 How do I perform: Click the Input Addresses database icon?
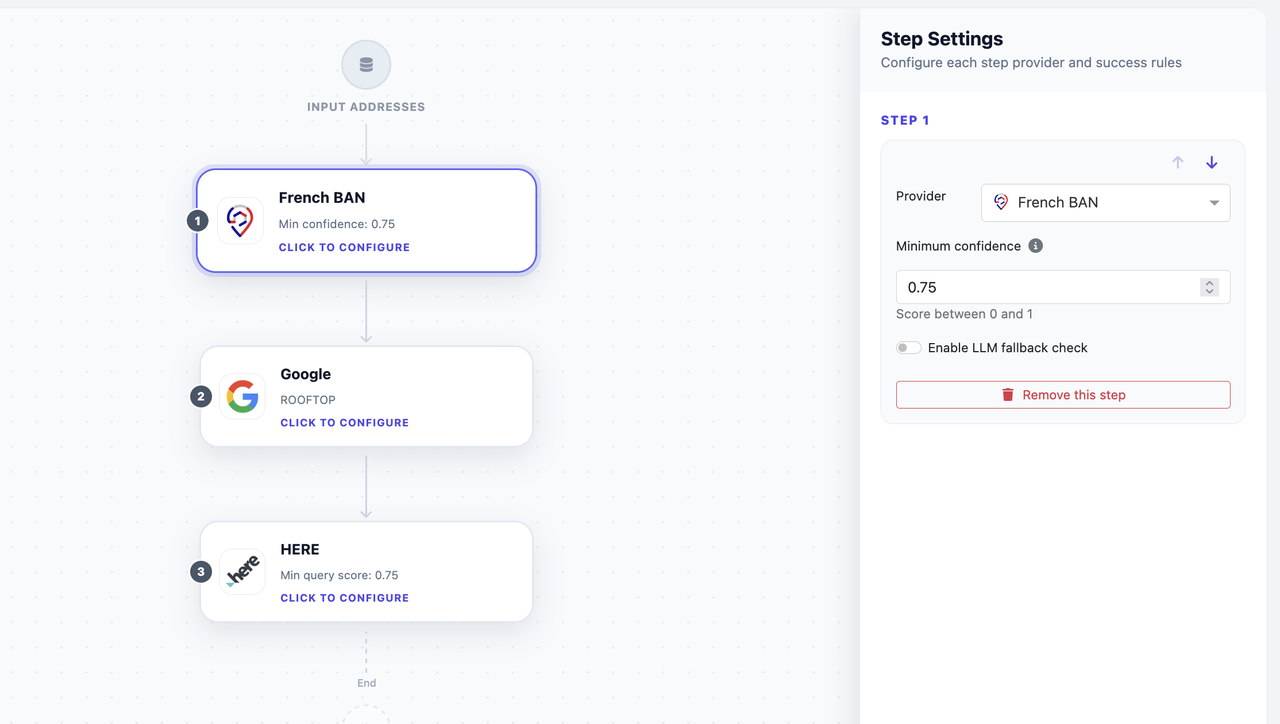pos(366,65)
